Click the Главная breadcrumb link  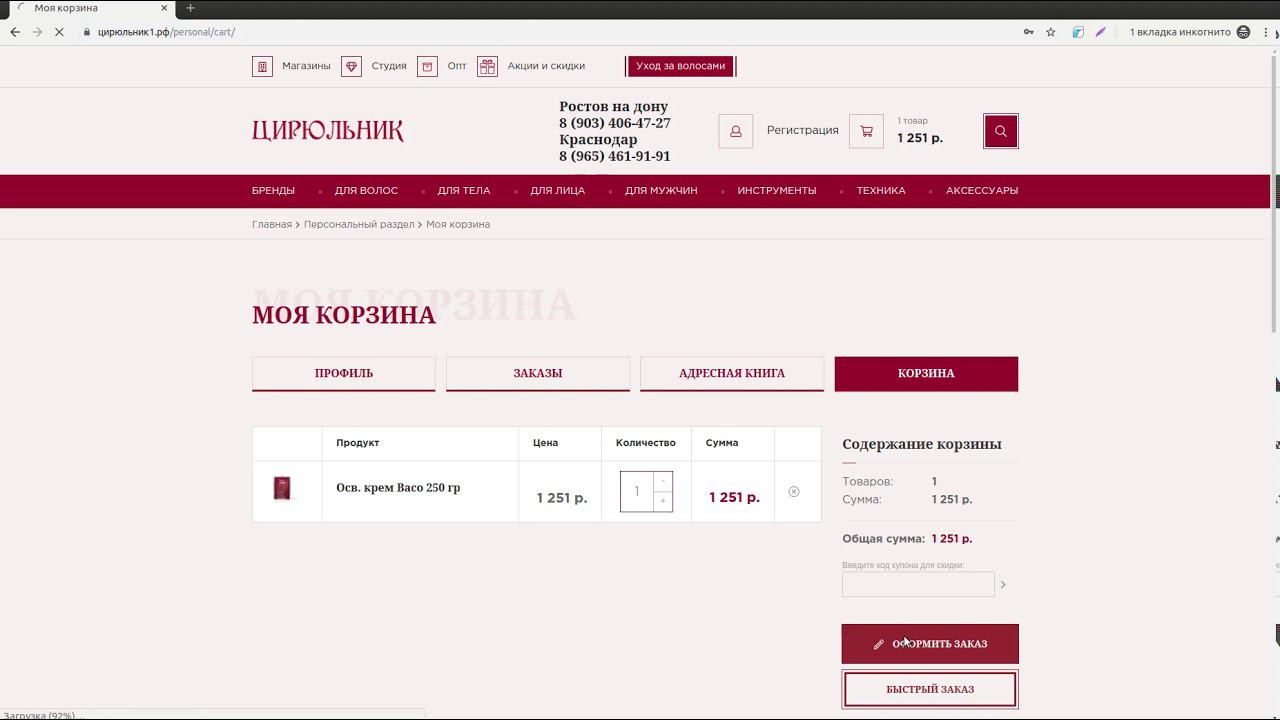tap(272, 224)
